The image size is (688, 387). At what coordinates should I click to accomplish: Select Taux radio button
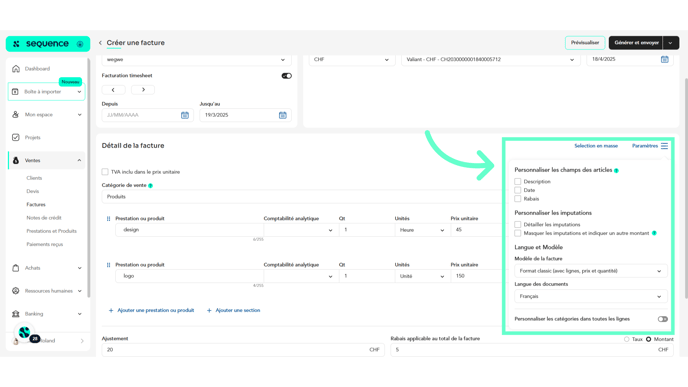coord(627,339)
